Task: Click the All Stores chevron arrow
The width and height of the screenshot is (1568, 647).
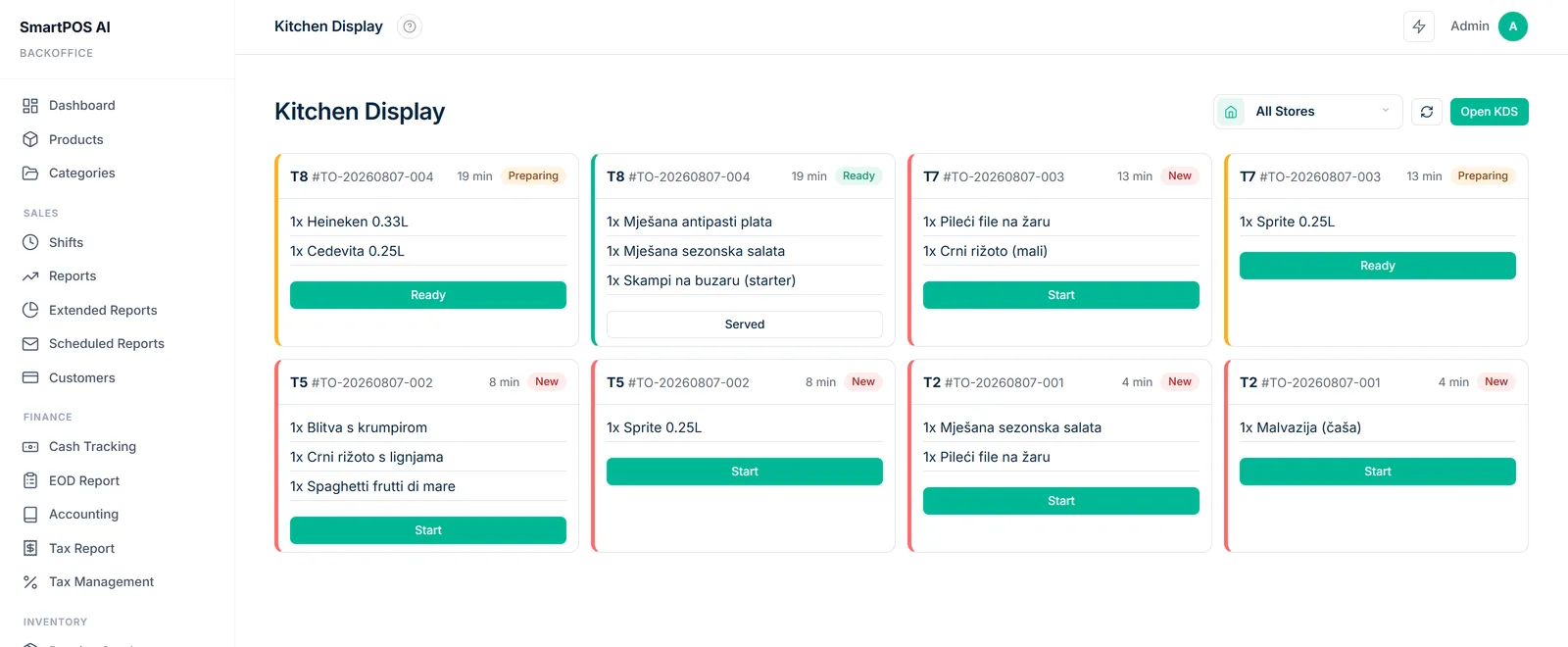Action: point(1386,111)
